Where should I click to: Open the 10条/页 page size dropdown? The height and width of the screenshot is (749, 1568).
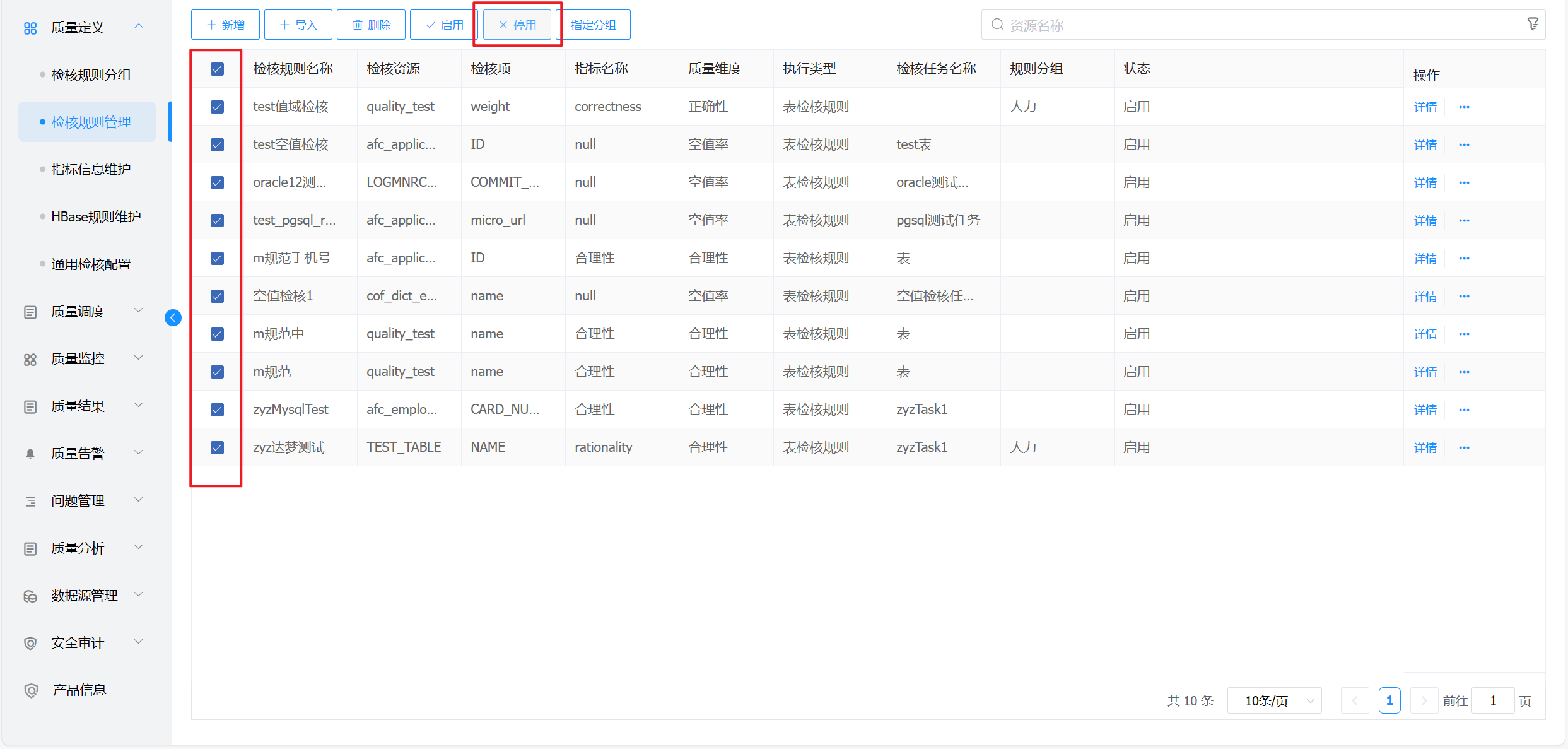(1274, 700)
